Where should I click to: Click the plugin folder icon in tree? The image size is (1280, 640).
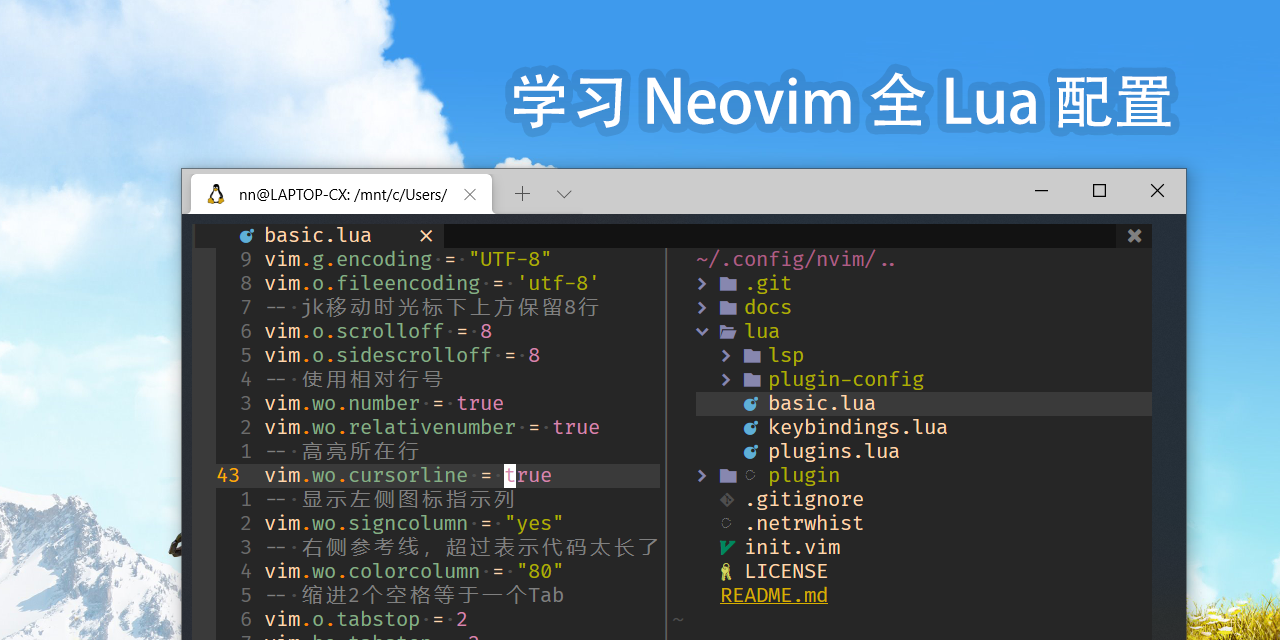coord(728,476)
